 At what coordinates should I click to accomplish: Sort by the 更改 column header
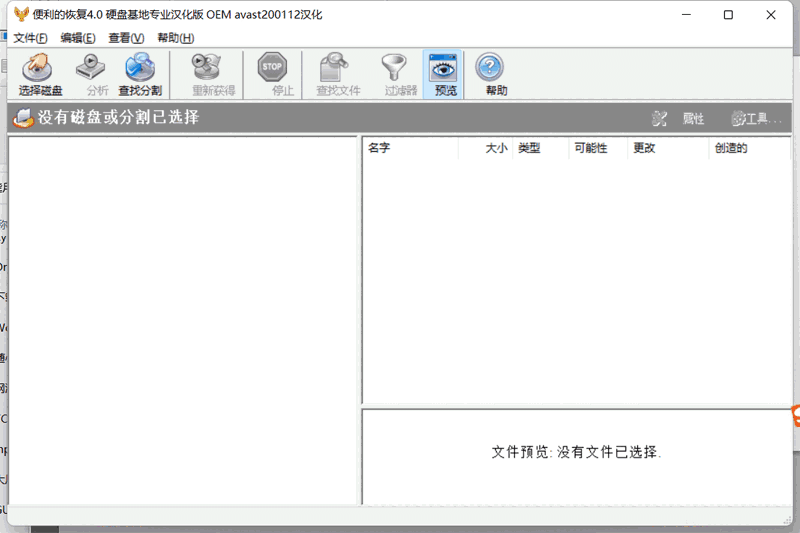click(x=668, y=148)
